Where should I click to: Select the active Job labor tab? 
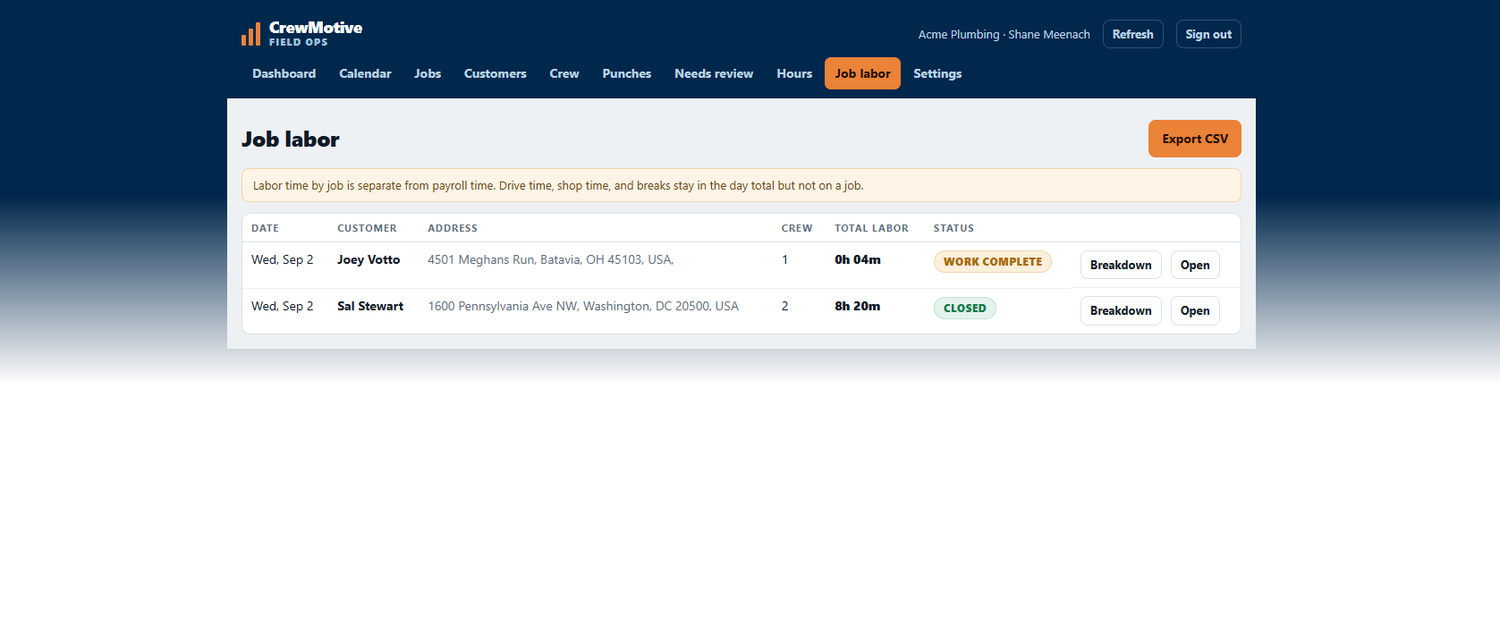pyautogui.click(x=863, y=74)
